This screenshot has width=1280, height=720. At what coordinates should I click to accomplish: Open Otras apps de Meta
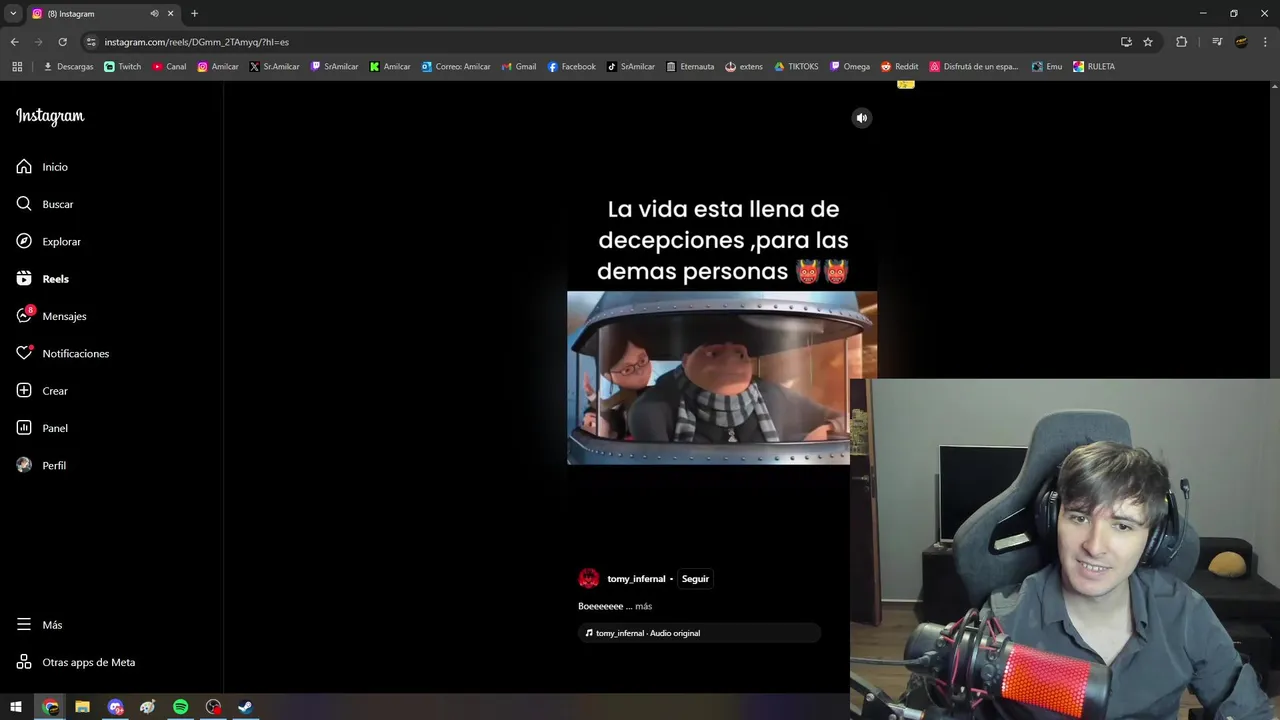coord(75,662)
